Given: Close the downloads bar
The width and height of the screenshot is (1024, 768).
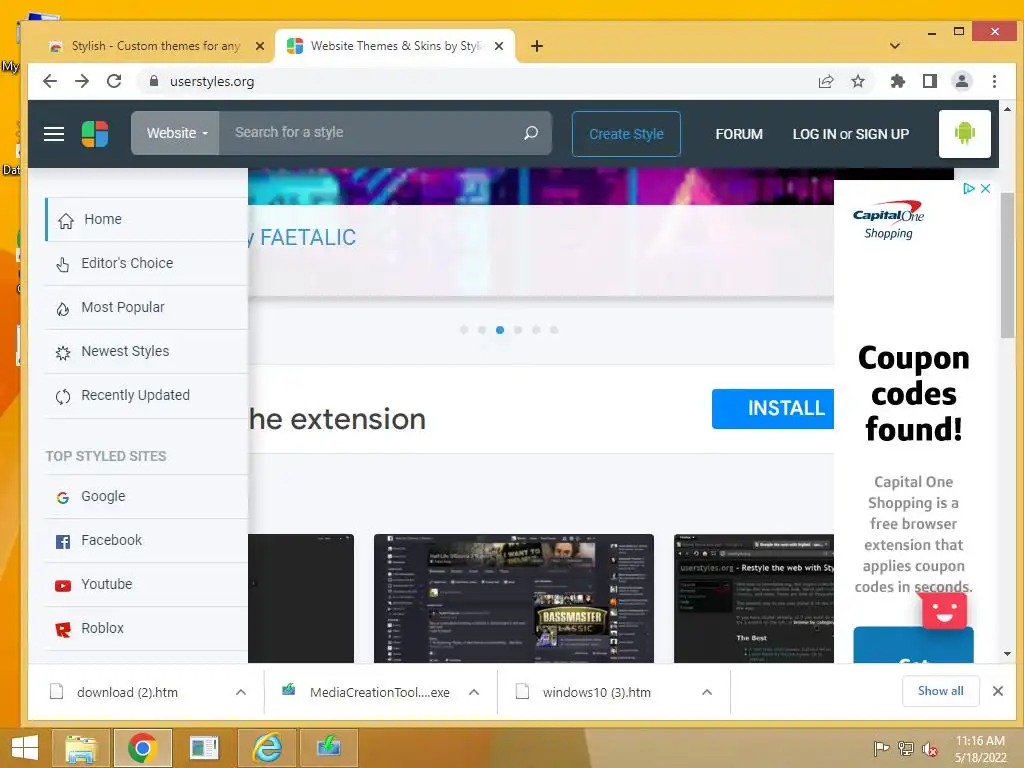Looking at the screenshot, I should (x=998, y=691).
